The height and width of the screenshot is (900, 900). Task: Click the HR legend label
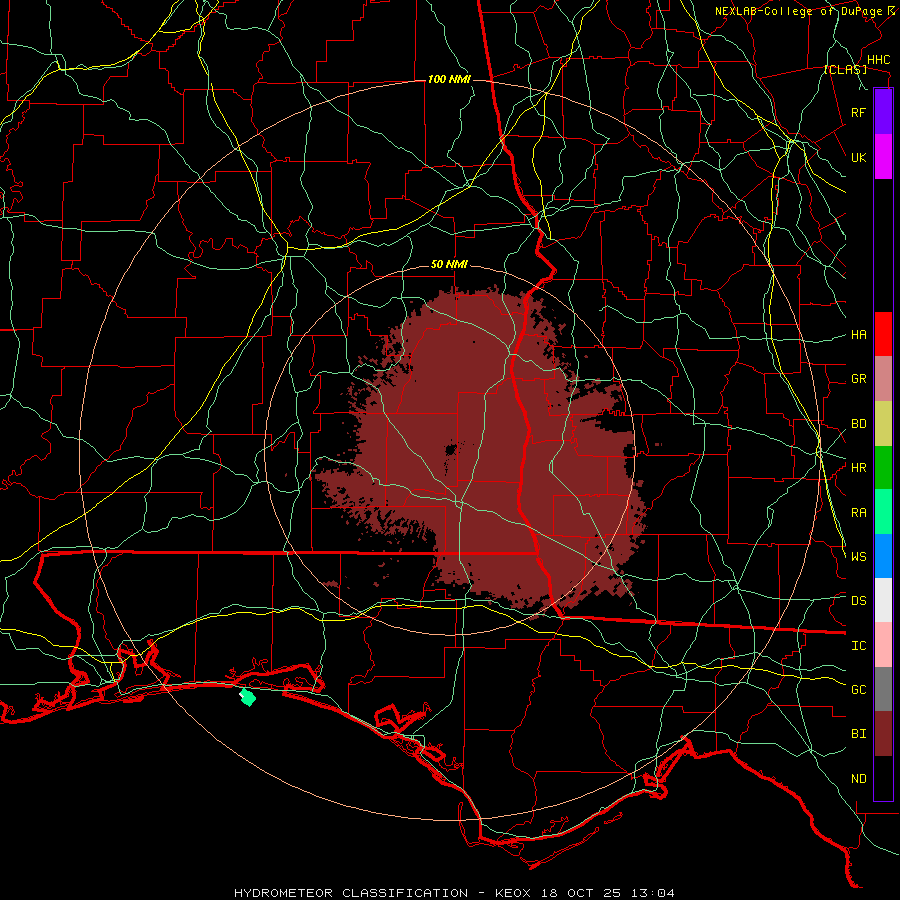click(858, 468)
